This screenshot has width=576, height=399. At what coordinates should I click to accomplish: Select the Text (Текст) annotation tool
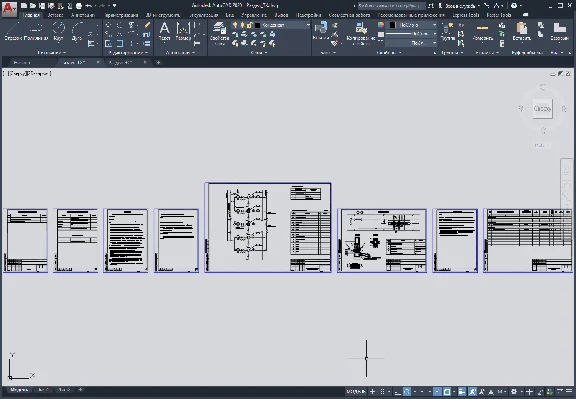(165, 31)
